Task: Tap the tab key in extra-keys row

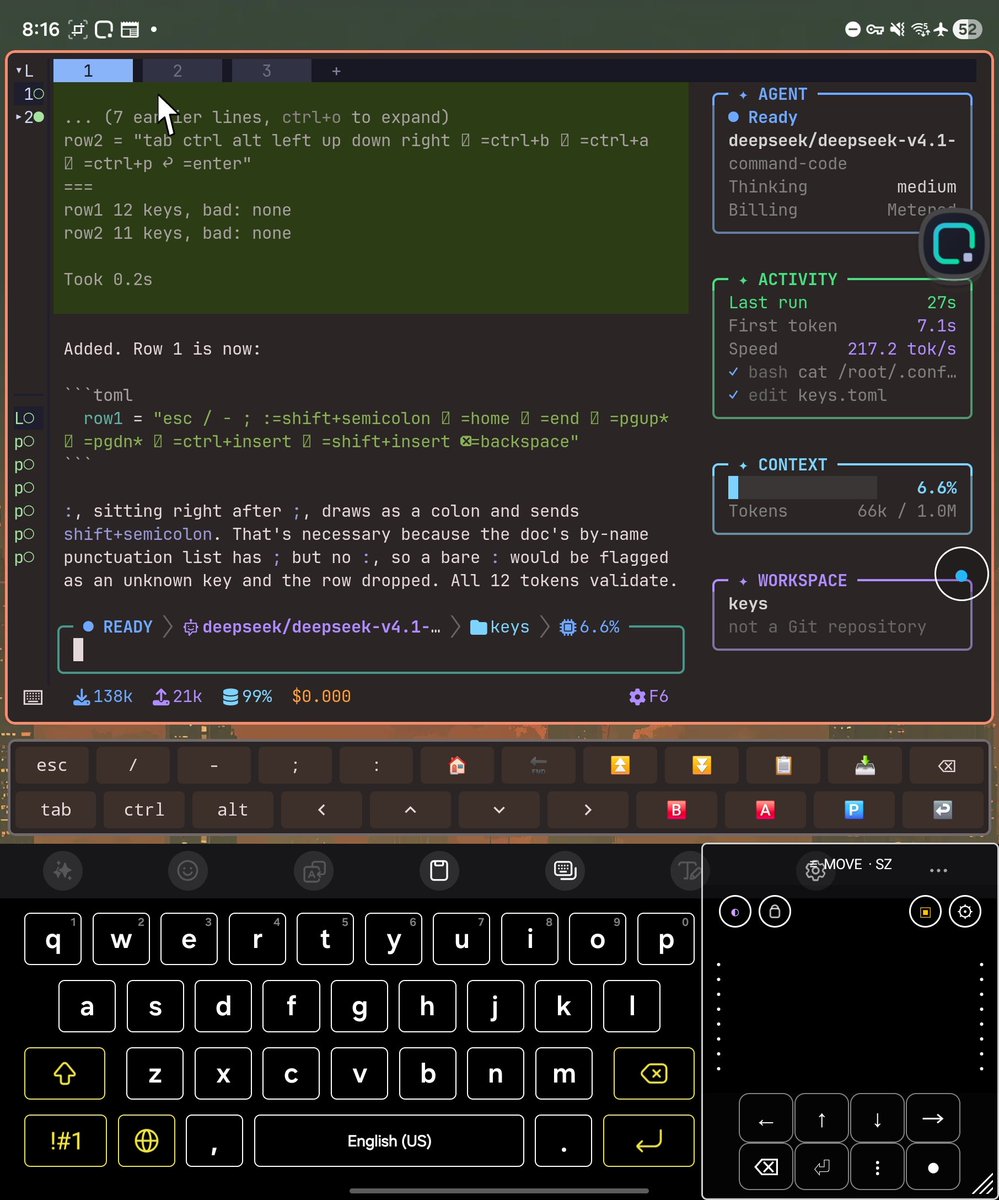Action: pos(56,809)
